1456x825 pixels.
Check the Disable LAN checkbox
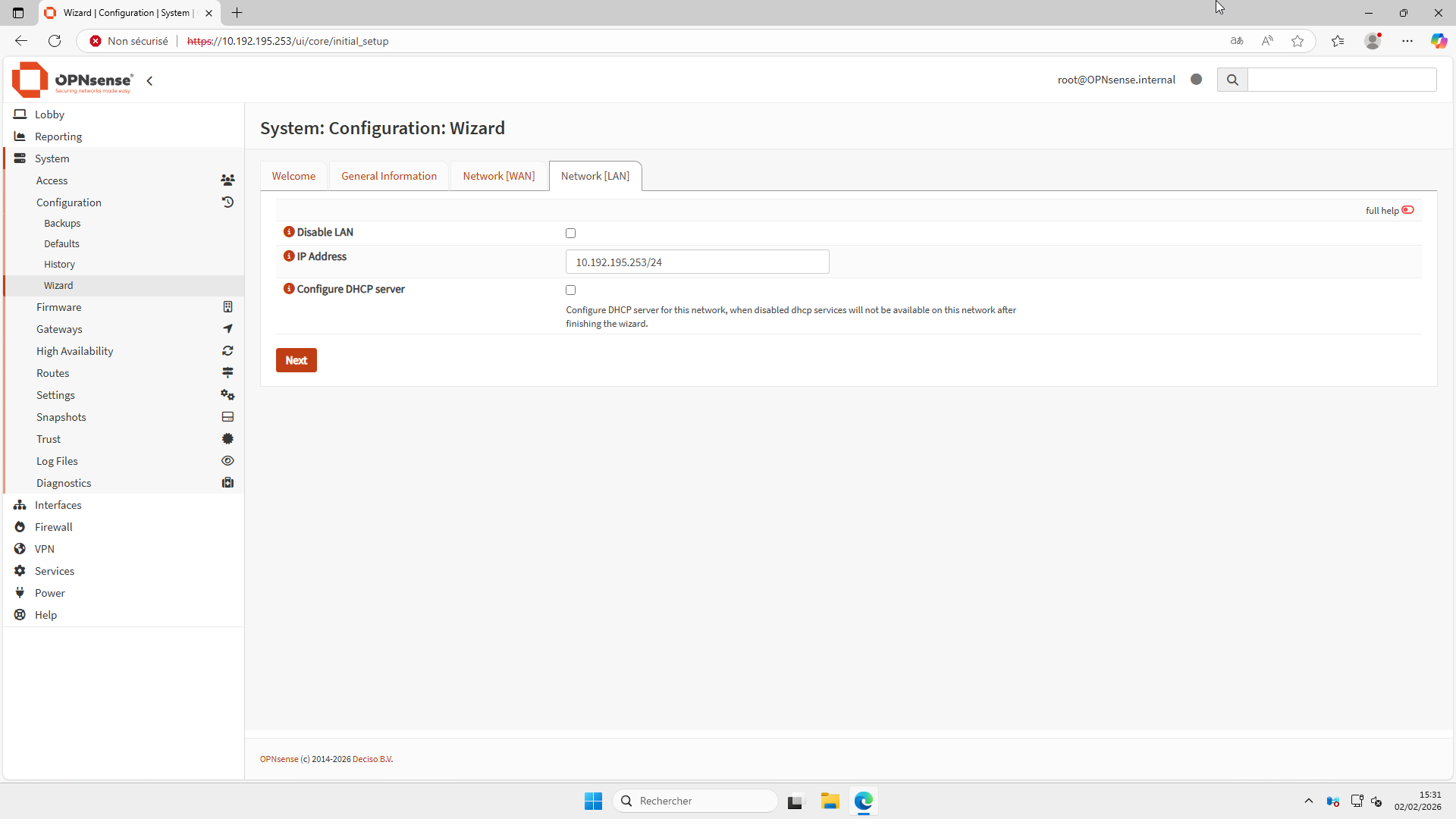pyautogui.click(x=571, y=234)
